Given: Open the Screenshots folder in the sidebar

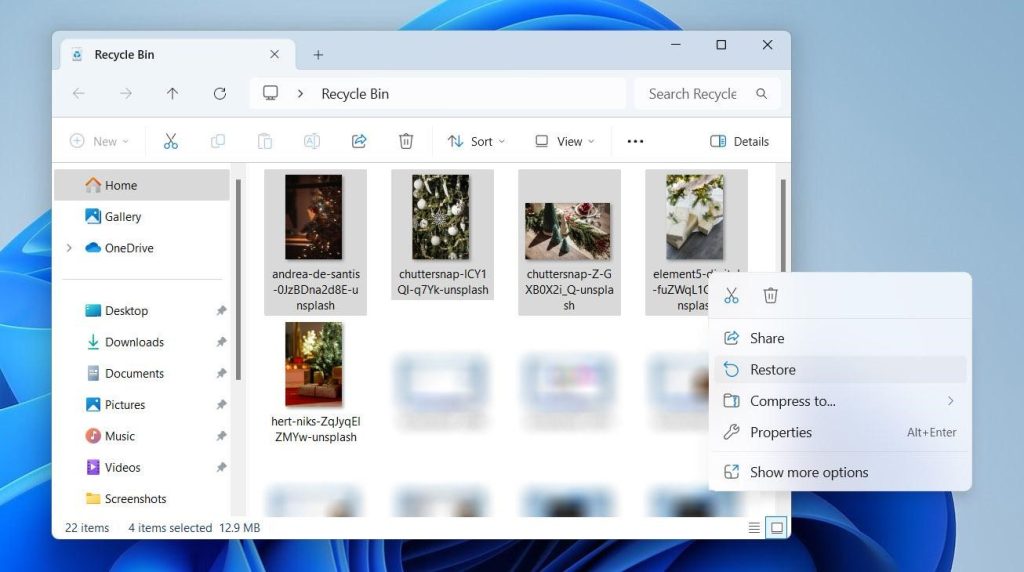Looking at the screenshot, I should (142, 499).
